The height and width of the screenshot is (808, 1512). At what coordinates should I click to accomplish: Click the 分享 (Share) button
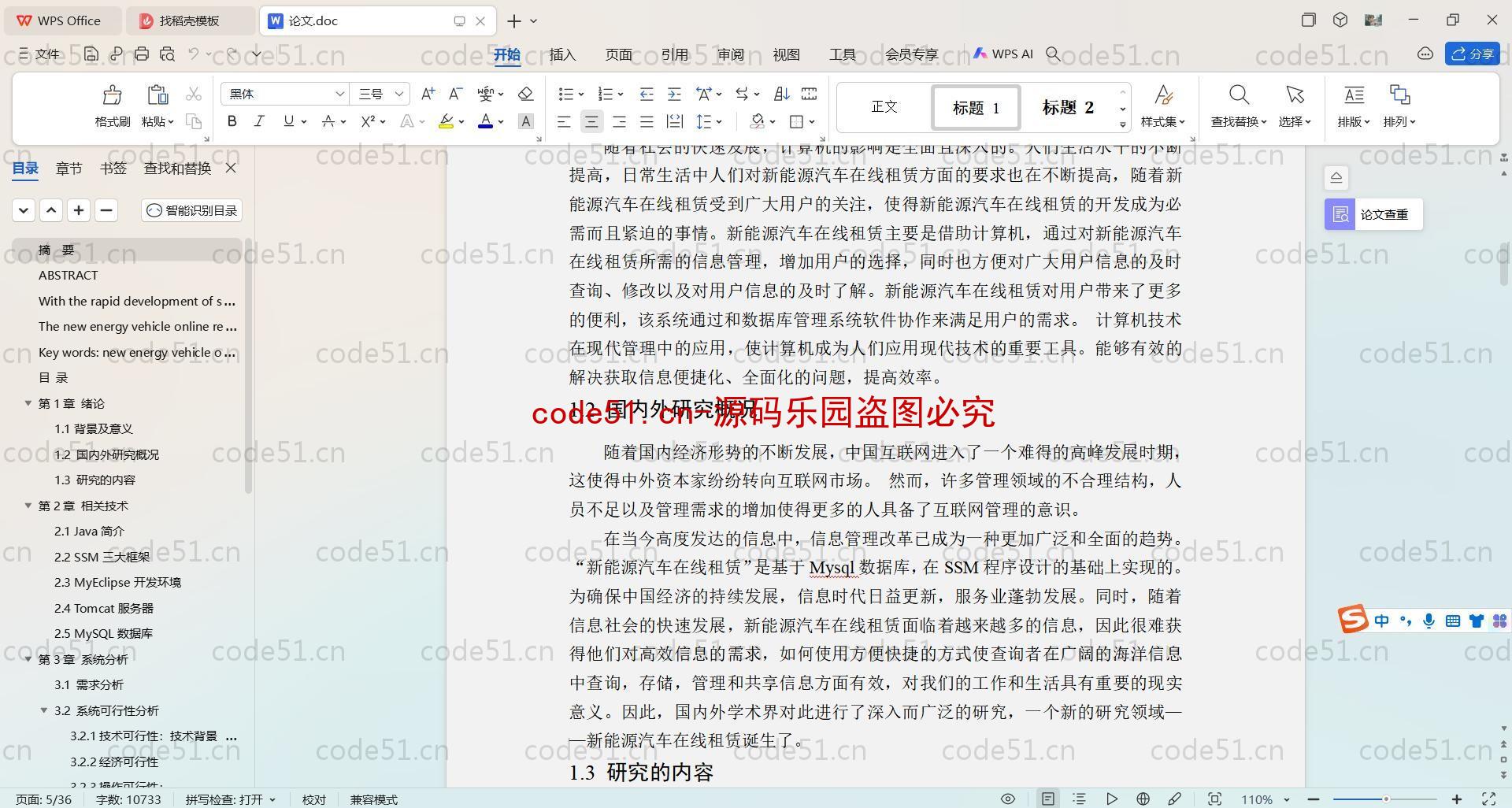[x=1472, y=54]
